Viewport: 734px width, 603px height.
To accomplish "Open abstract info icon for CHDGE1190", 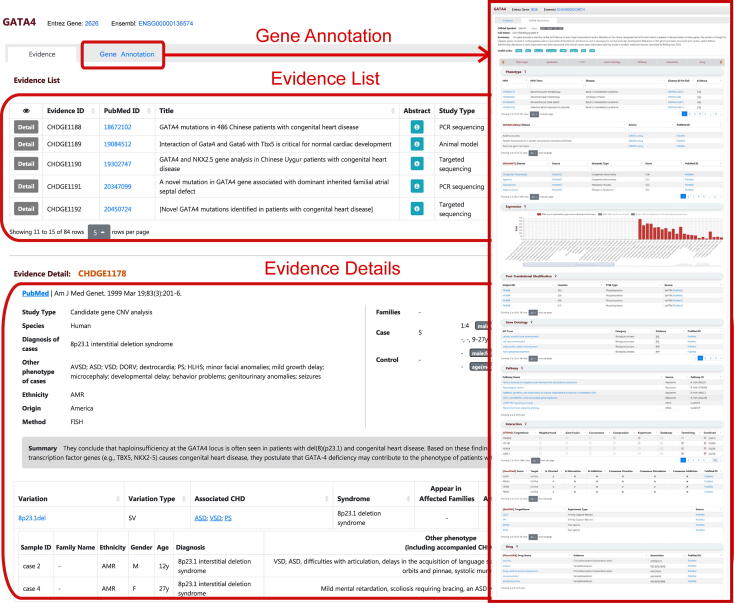I will pos(417,163).
